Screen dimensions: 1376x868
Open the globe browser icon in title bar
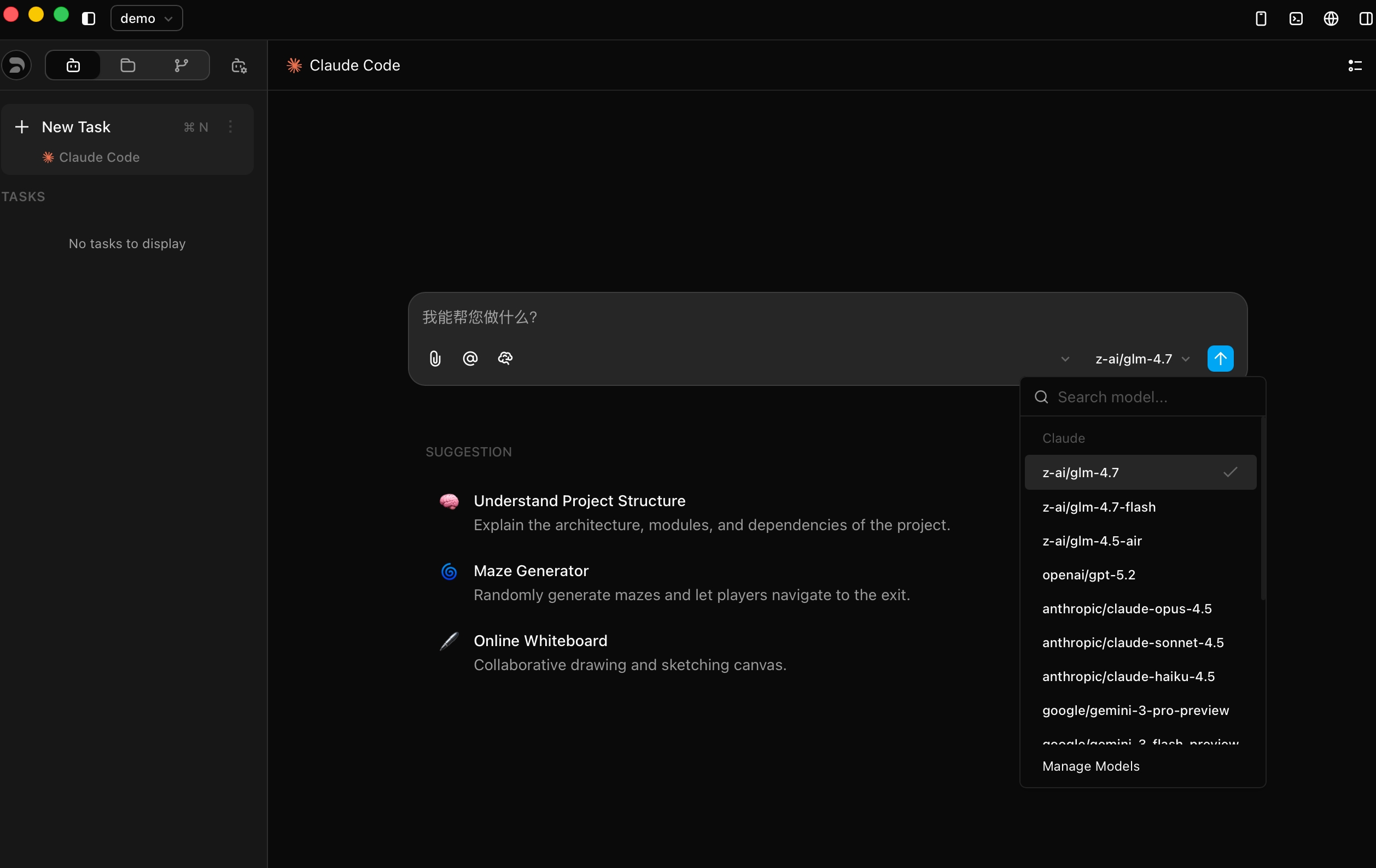pos(1331,19)
